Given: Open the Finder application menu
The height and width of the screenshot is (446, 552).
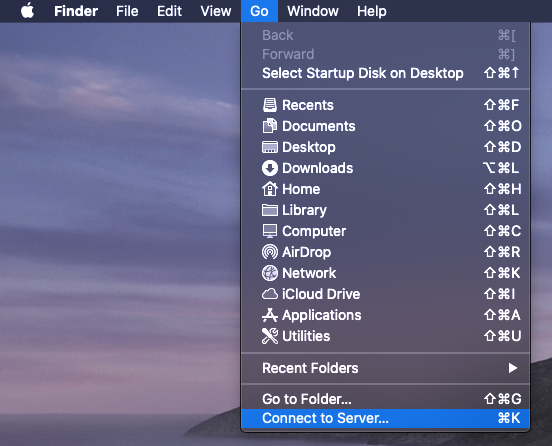Looking at the screenshot, I should tap(76, 11).
